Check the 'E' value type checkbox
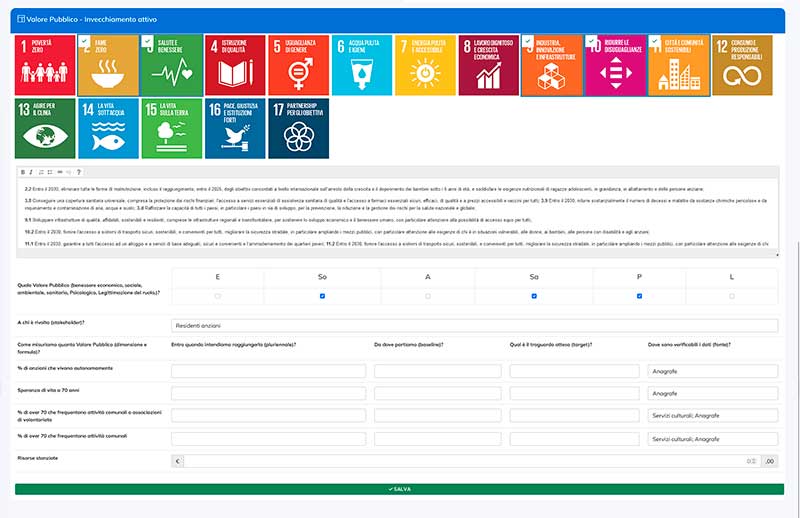Image resolution: width=800 pixels, height=518 pixels. 217,296
